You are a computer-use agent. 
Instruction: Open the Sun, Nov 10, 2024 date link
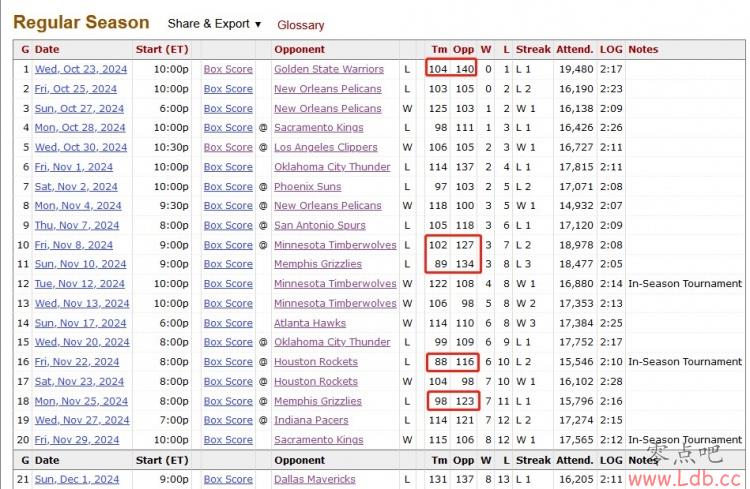pos(80,264)
